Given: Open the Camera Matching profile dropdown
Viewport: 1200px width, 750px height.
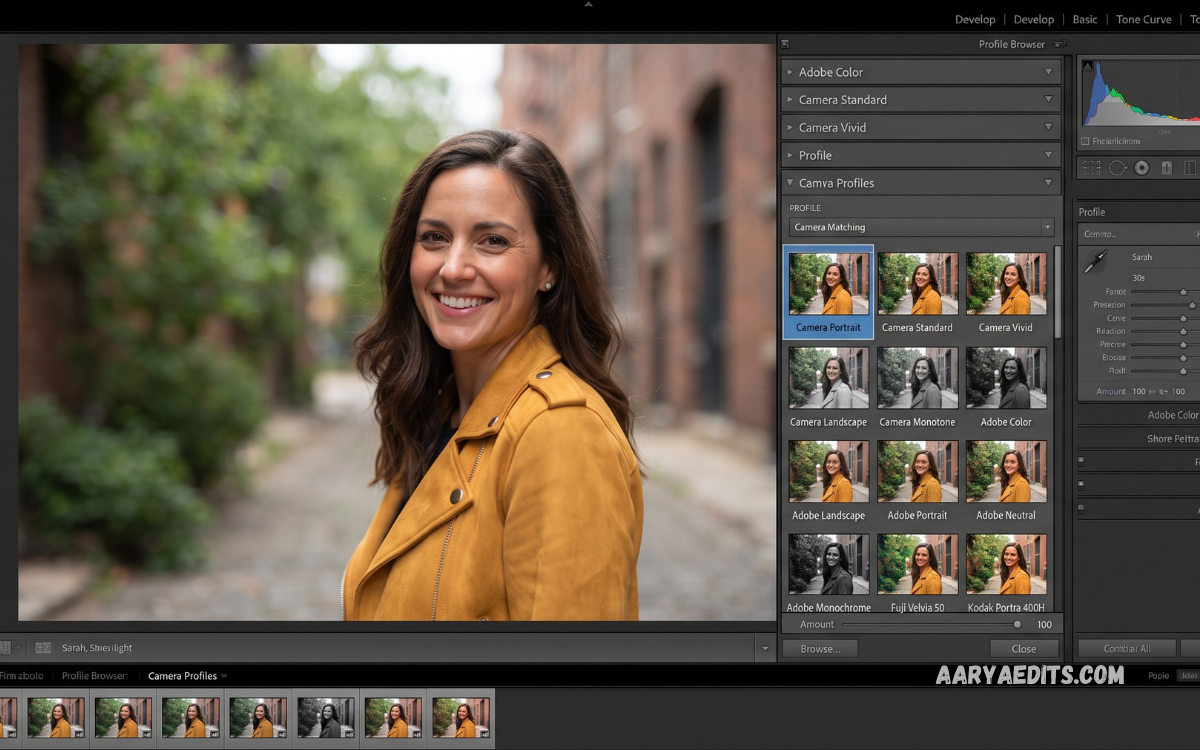Looking at the screenshot, I should point(921,227).
